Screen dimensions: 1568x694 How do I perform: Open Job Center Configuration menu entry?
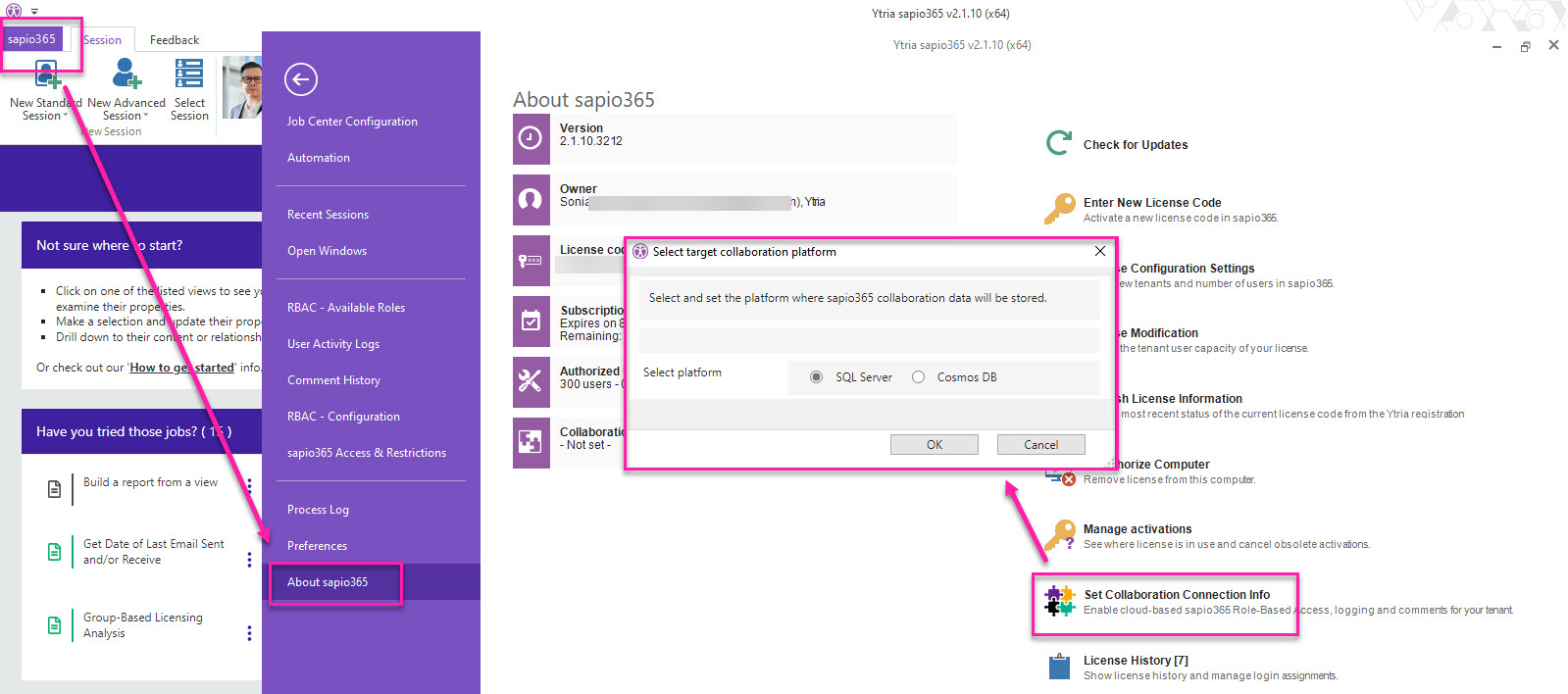click(x=352, y=122)
